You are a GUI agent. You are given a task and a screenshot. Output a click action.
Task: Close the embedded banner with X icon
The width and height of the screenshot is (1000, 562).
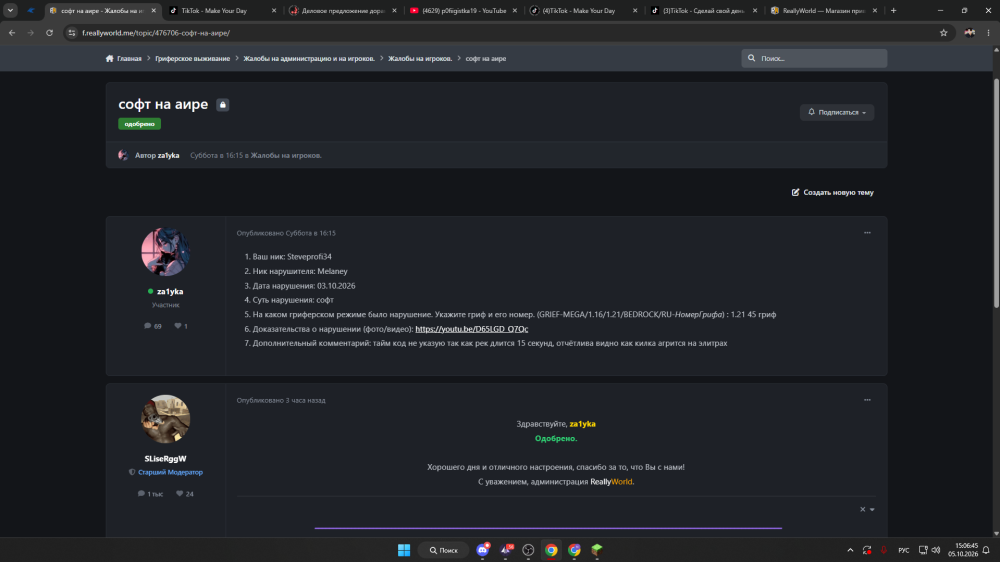[862, 509]
